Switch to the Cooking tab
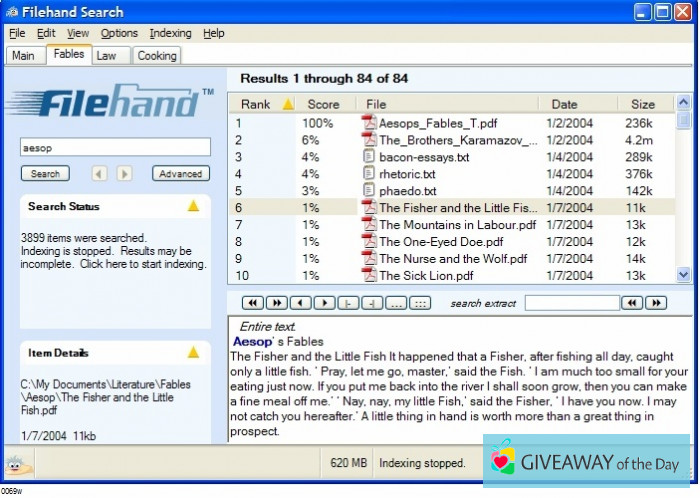700x498 pixels. coord(156,56)
